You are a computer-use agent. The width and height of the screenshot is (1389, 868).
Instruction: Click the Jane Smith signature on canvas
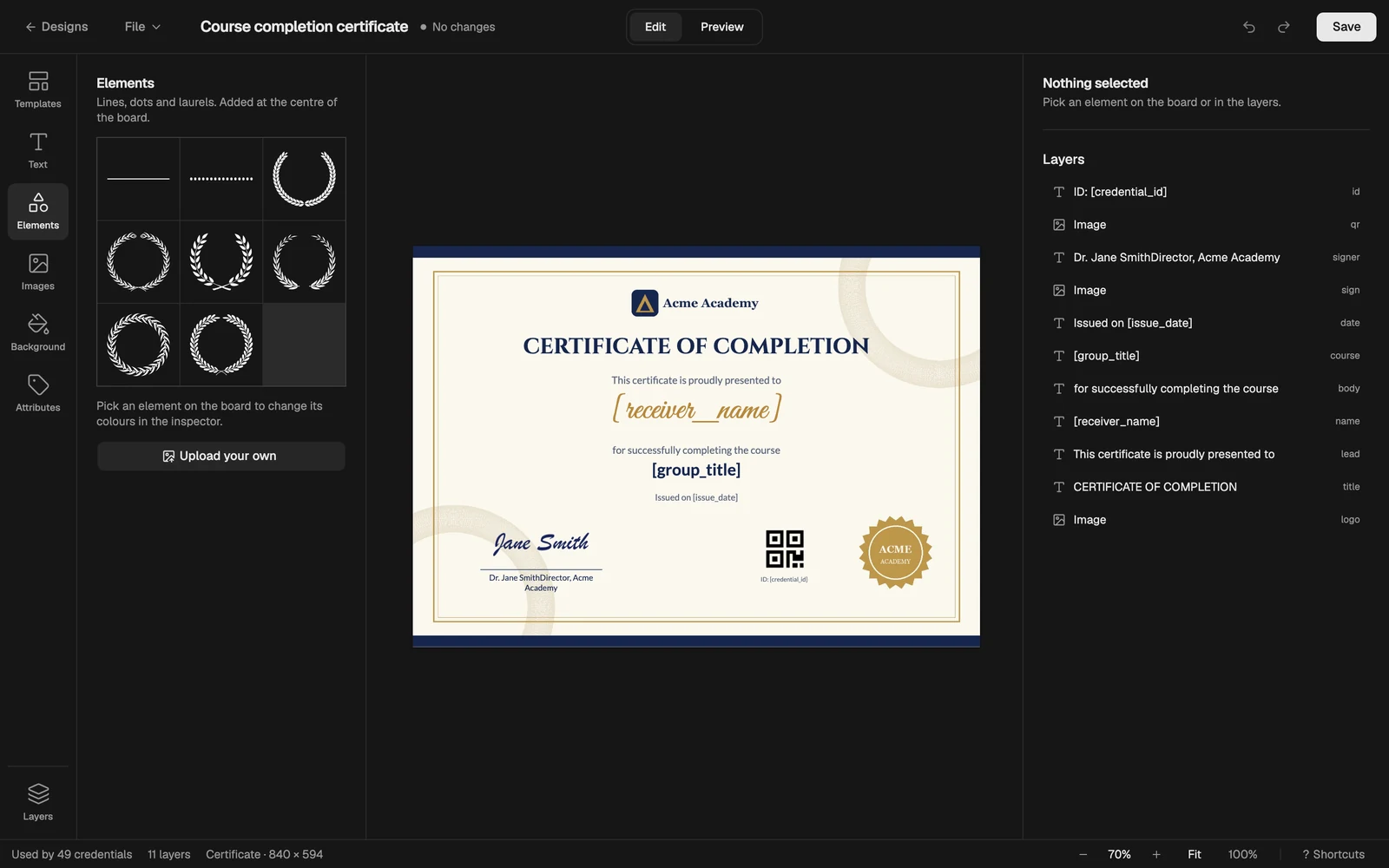[x=541, y=543]
